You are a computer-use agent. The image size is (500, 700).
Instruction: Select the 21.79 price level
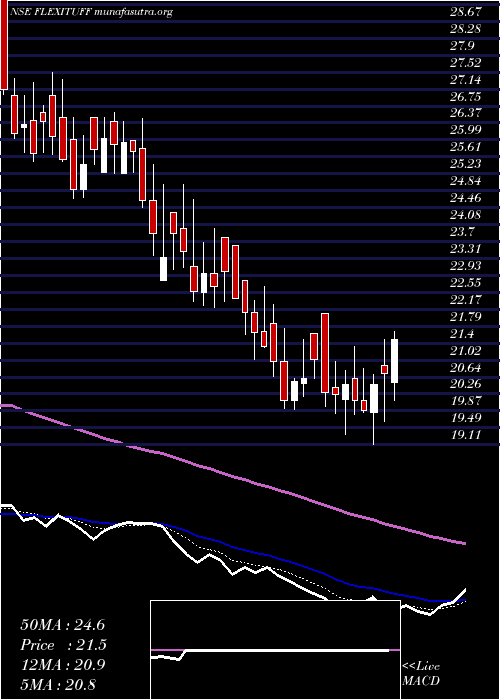coord(466,317)
